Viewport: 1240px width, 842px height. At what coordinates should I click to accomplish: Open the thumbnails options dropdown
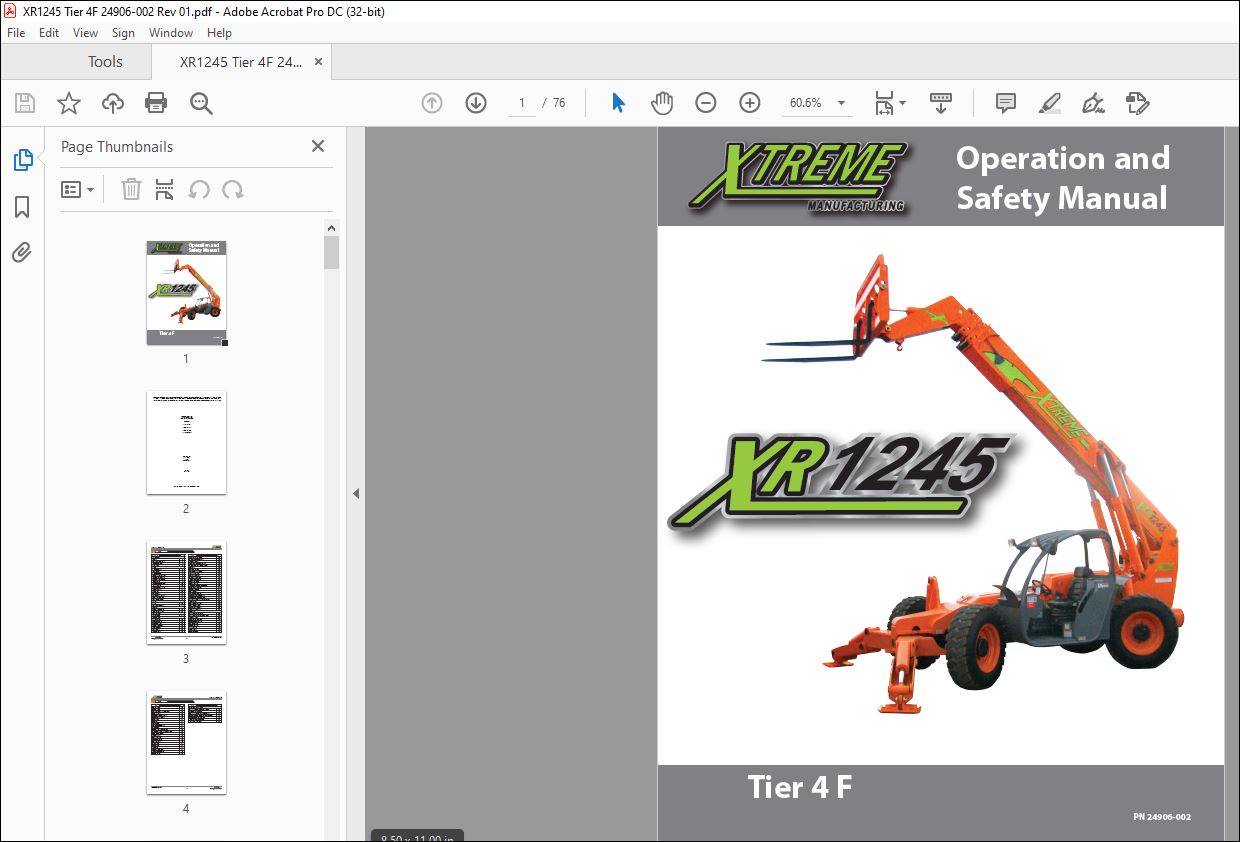click(x=78, y=189)
